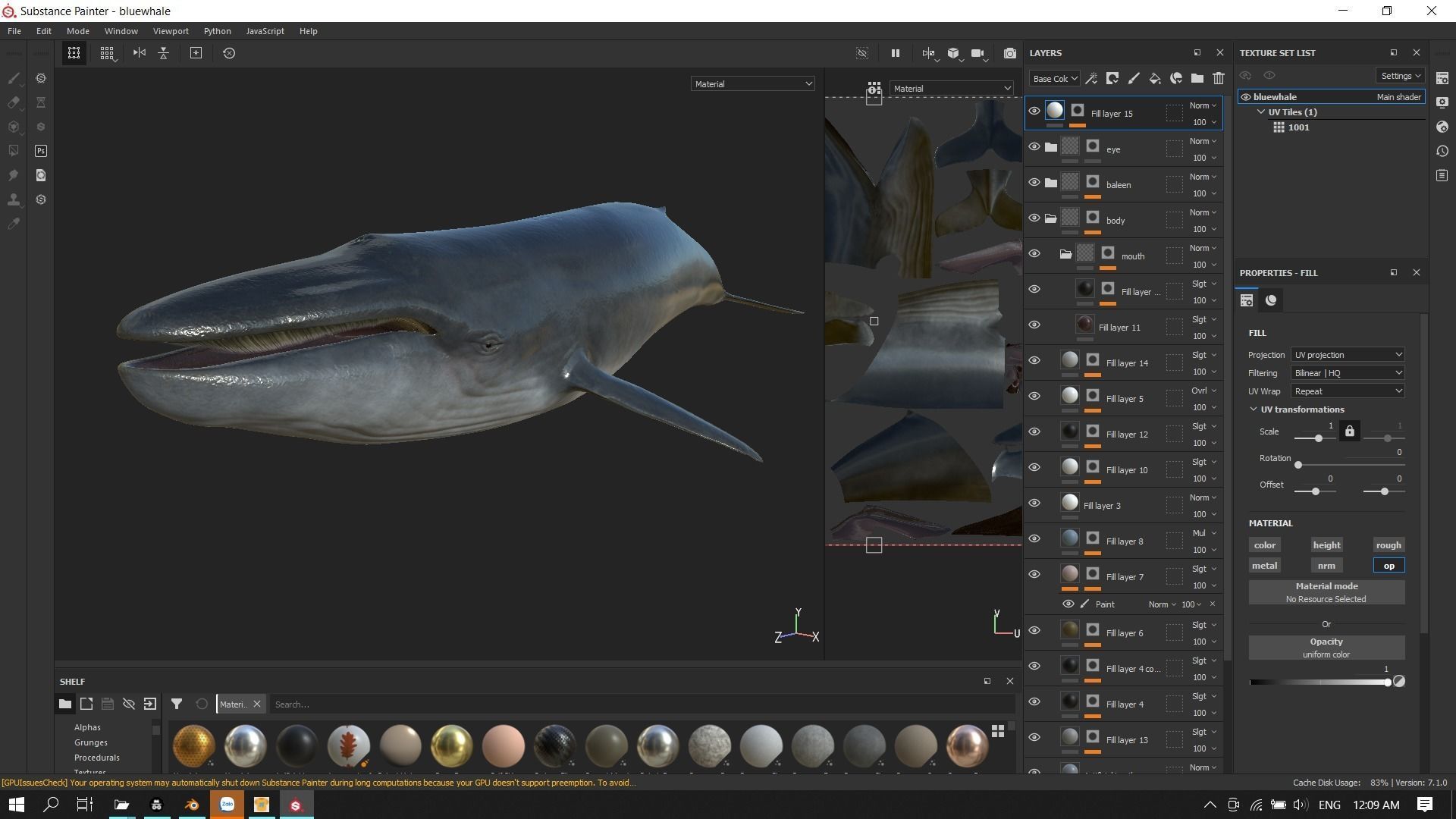1456x819 pixels.
Task: Hide the Paint effect under Fill layer 7
Action: click(x=1068, y=604)
